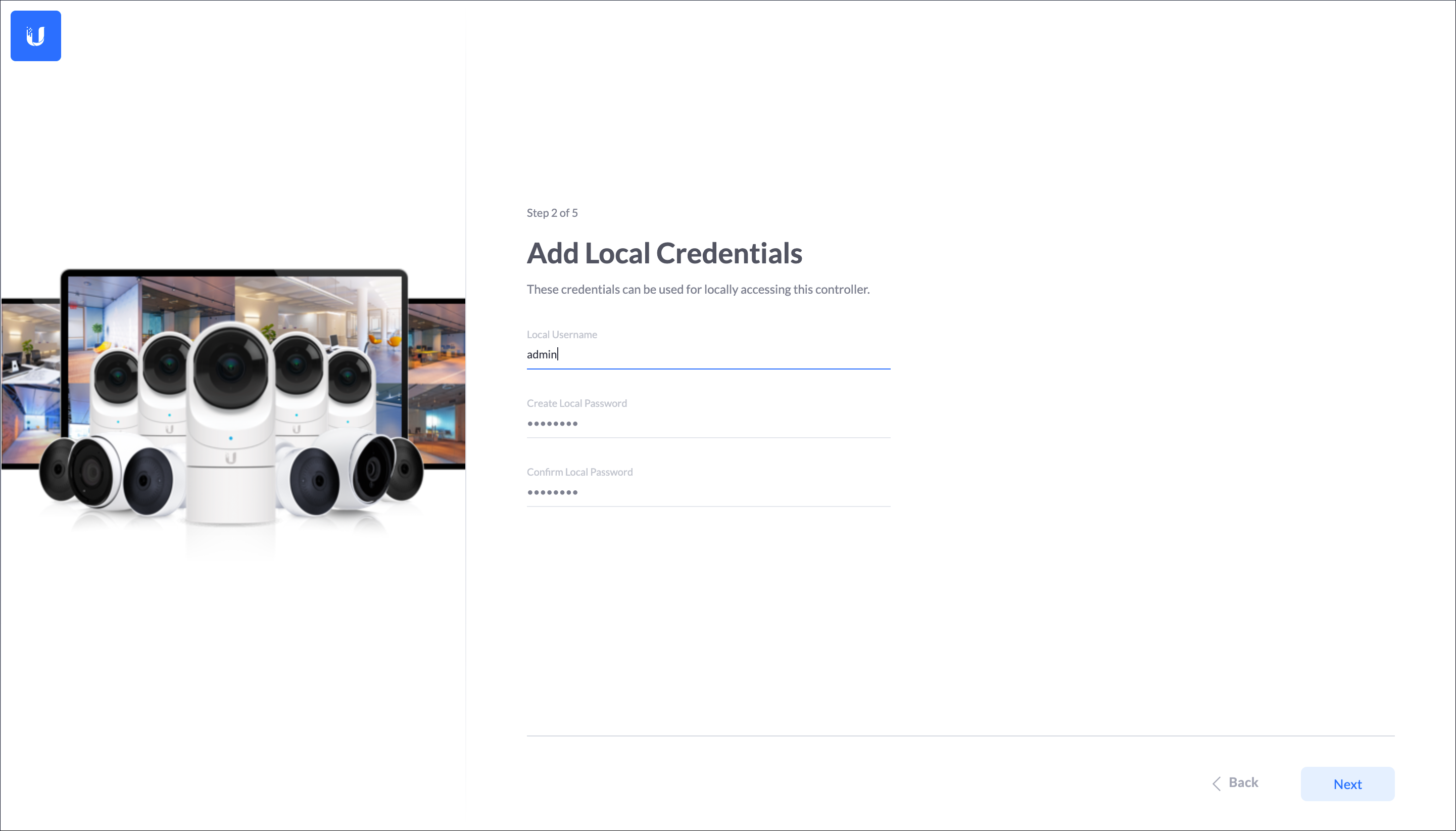1456x831 pixels.
Task: Click the Step 2 of 5 indicator
Action: tap(552, 213)
